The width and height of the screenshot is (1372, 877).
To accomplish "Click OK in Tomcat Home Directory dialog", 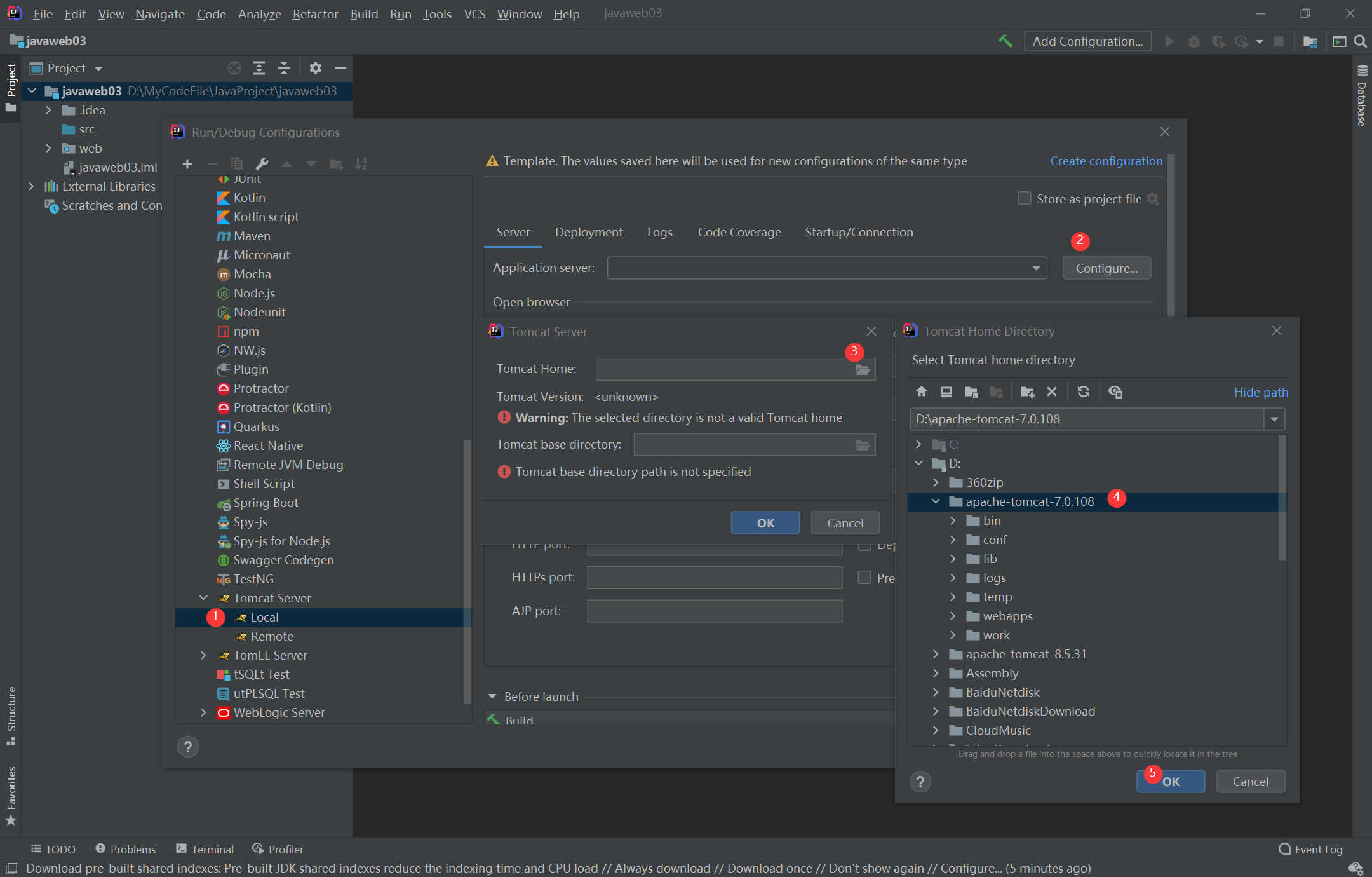I will [x=1172, y=781].
